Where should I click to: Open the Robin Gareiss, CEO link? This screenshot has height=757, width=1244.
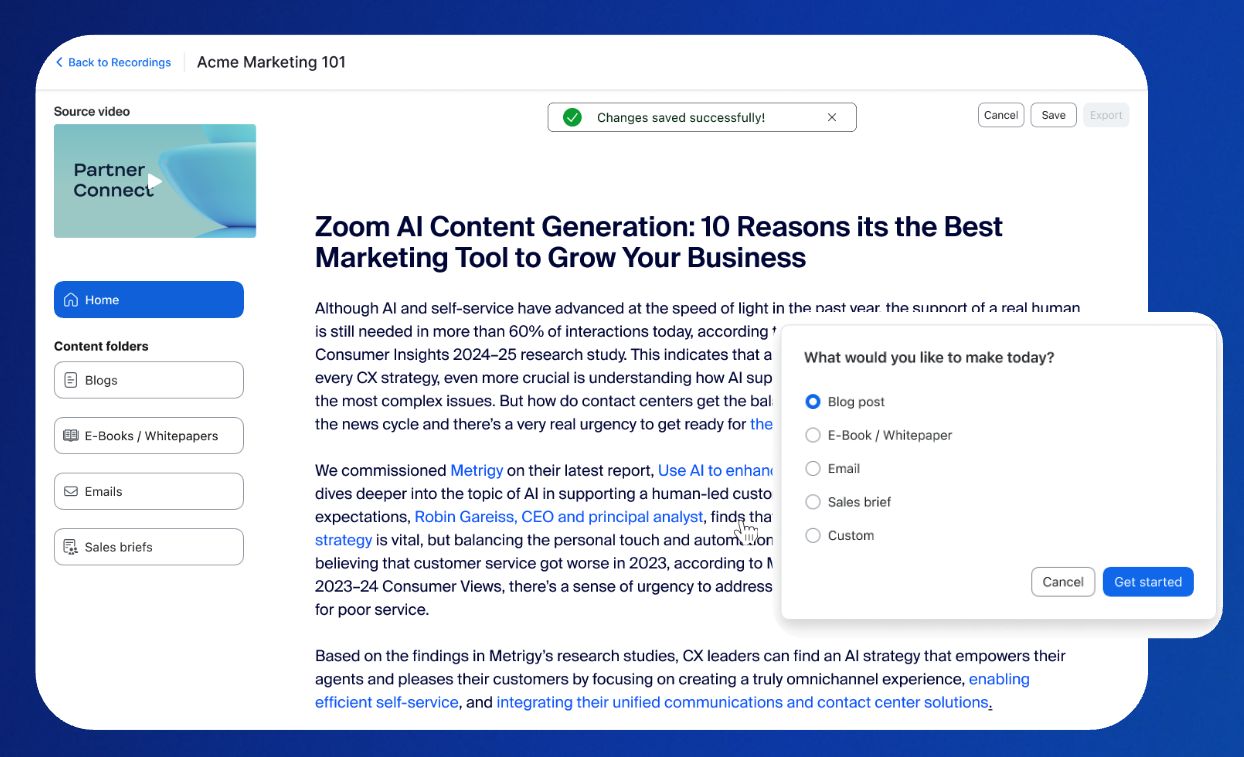559,517
